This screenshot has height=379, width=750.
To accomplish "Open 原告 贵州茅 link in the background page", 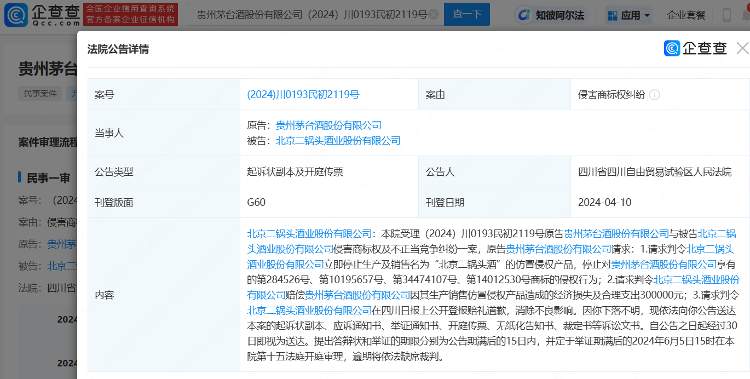I will (x=62, y=245).
